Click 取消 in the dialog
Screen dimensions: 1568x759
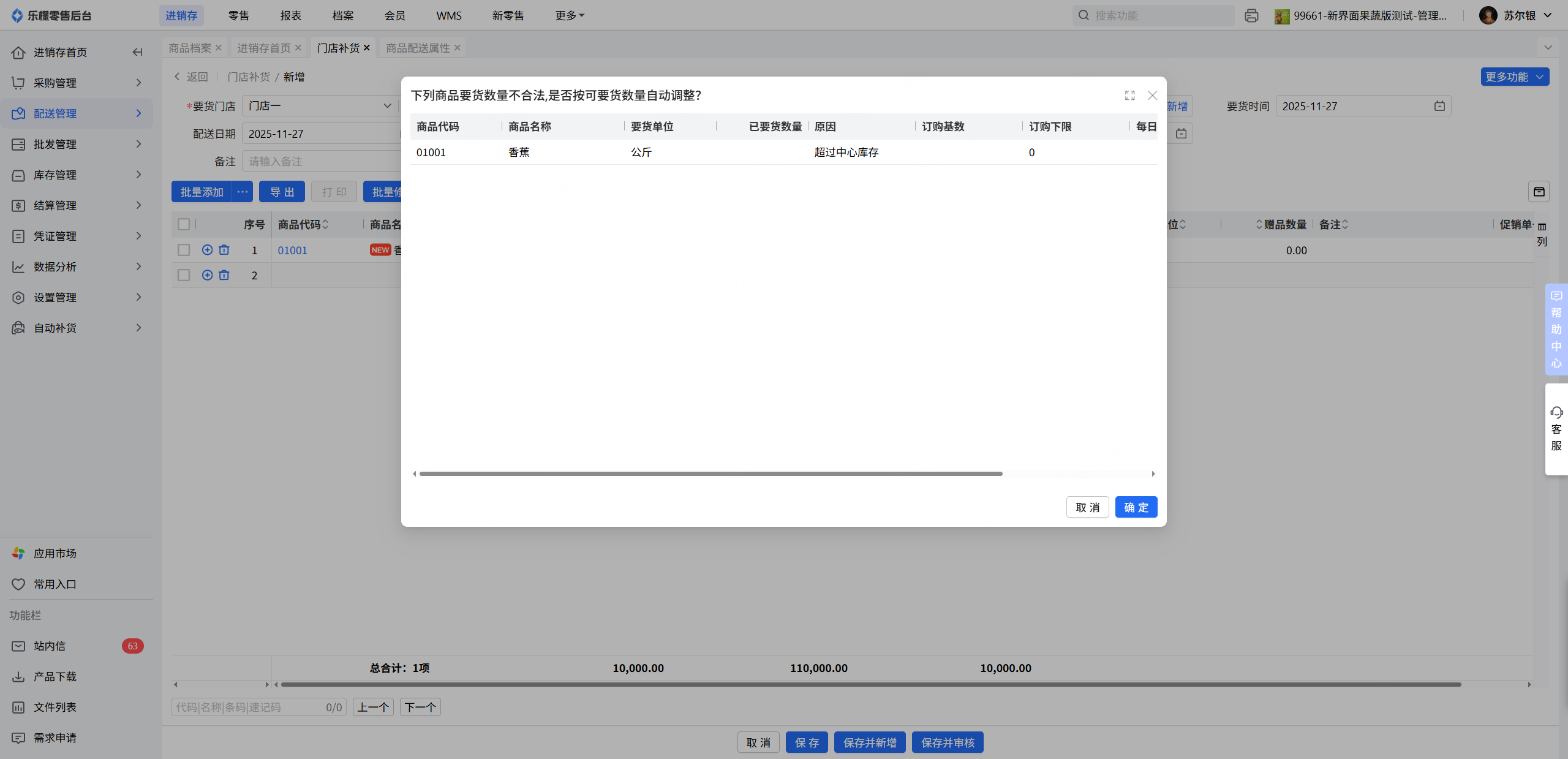1087,507
